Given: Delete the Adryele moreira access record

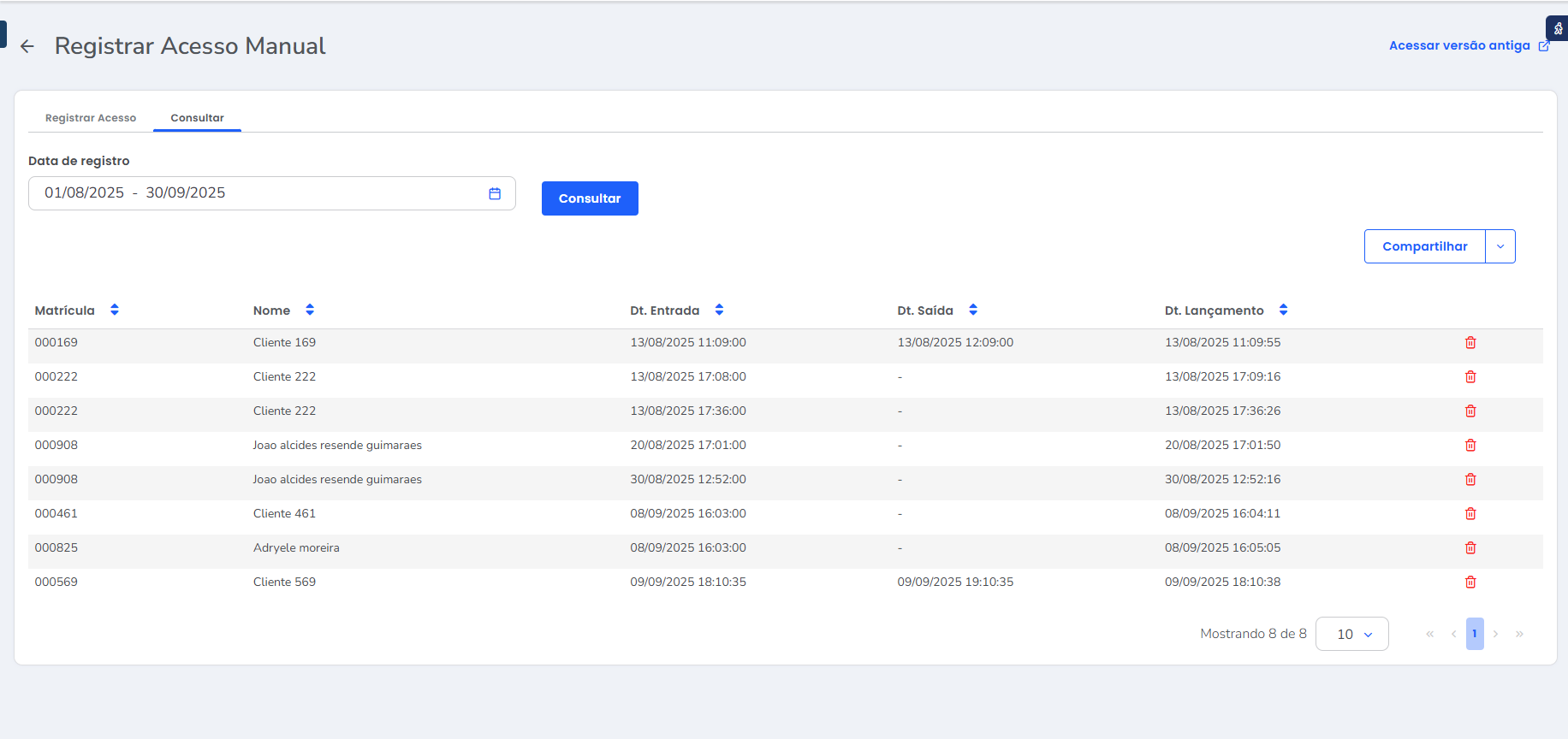Looking at the screenshot, I should [1470, 548].
